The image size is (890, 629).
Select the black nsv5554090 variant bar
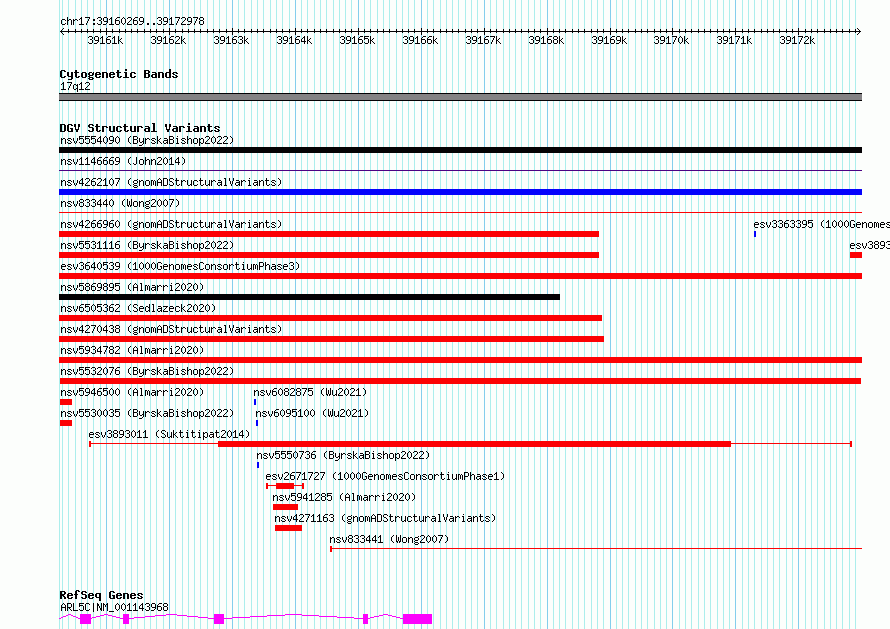click(460, 150)
